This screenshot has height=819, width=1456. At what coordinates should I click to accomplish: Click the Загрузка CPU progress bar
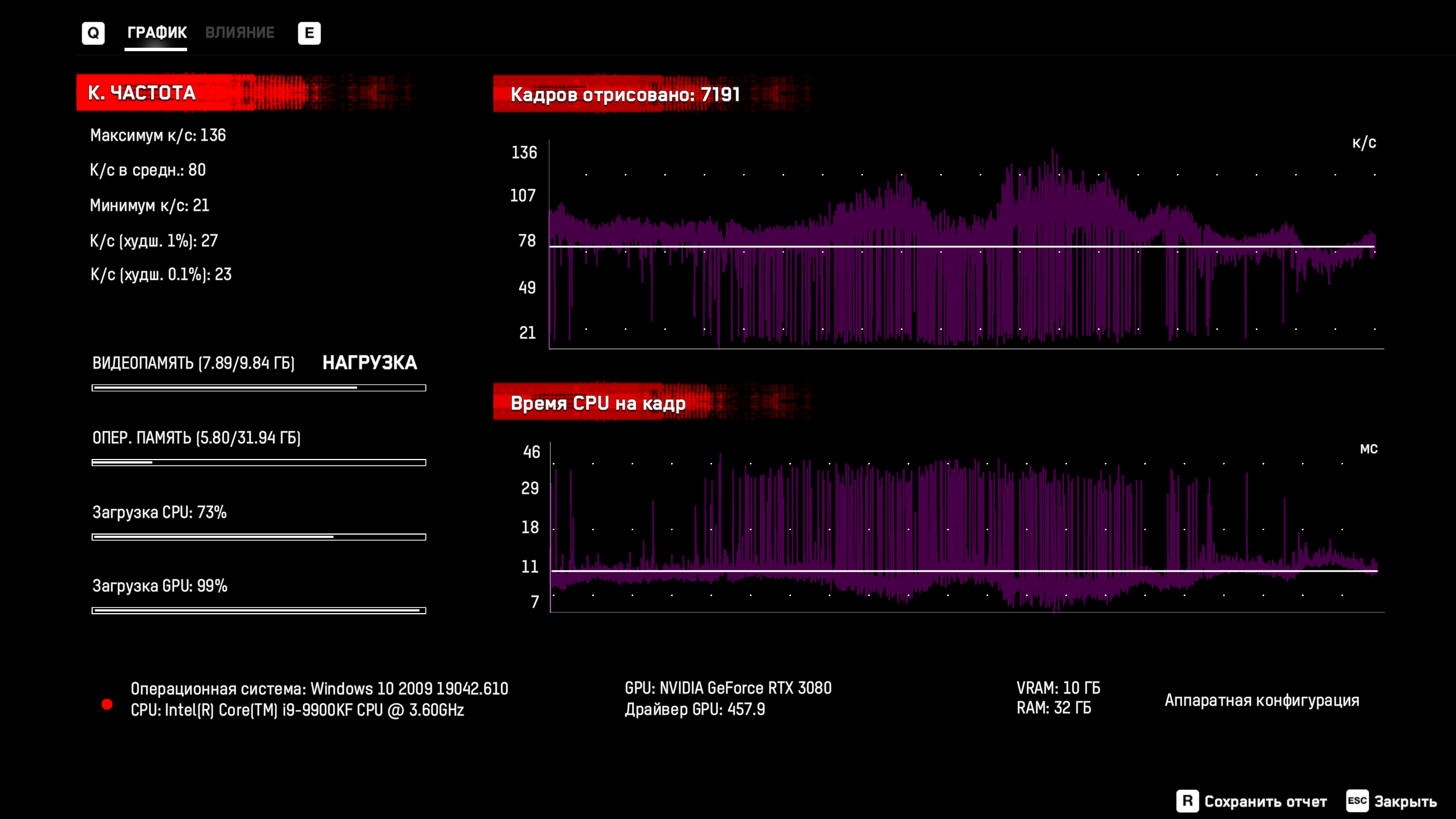259,537
